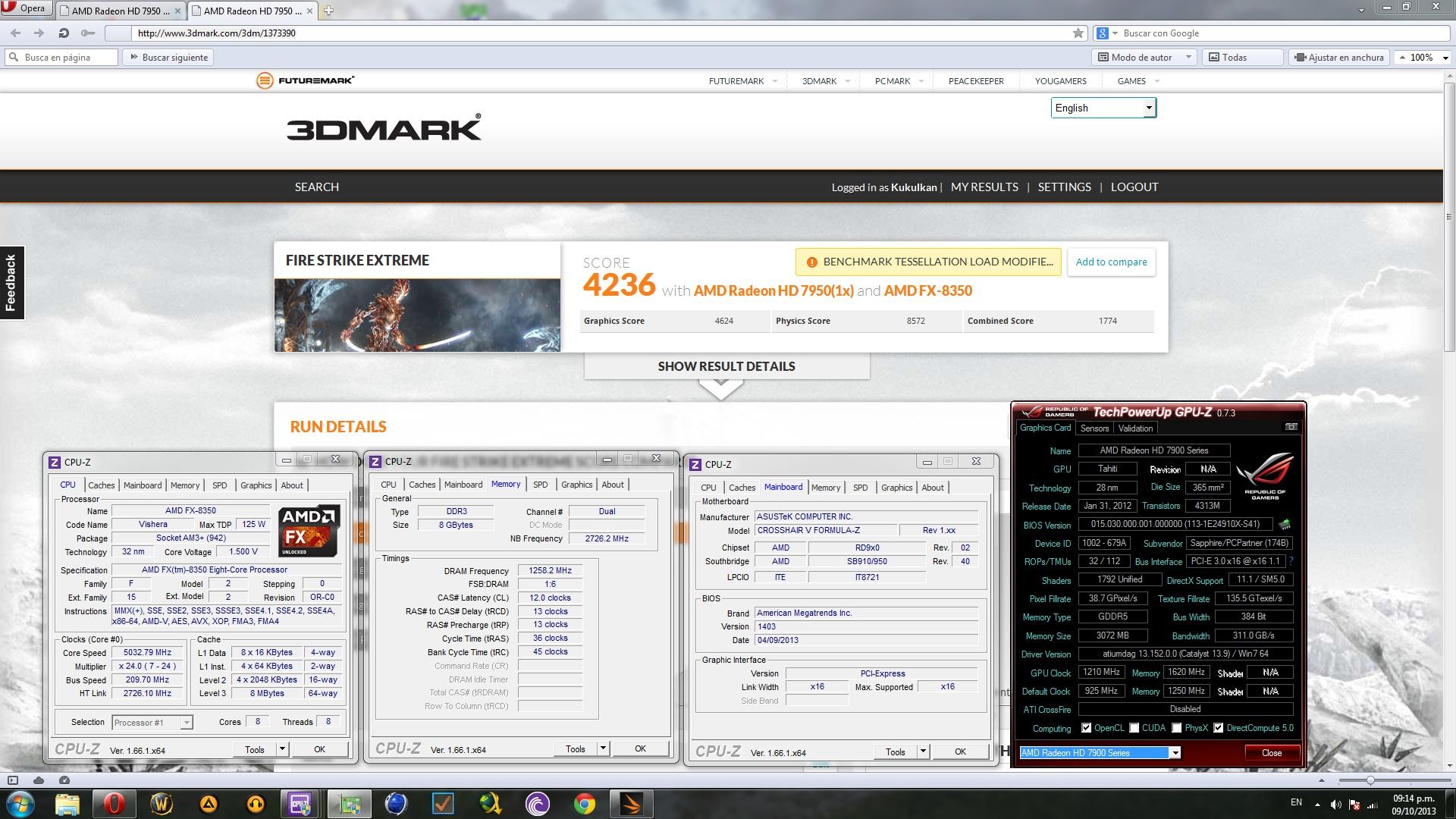
Task: Open GPU-Z graphics card selector dropdown
Action: 1175,753
